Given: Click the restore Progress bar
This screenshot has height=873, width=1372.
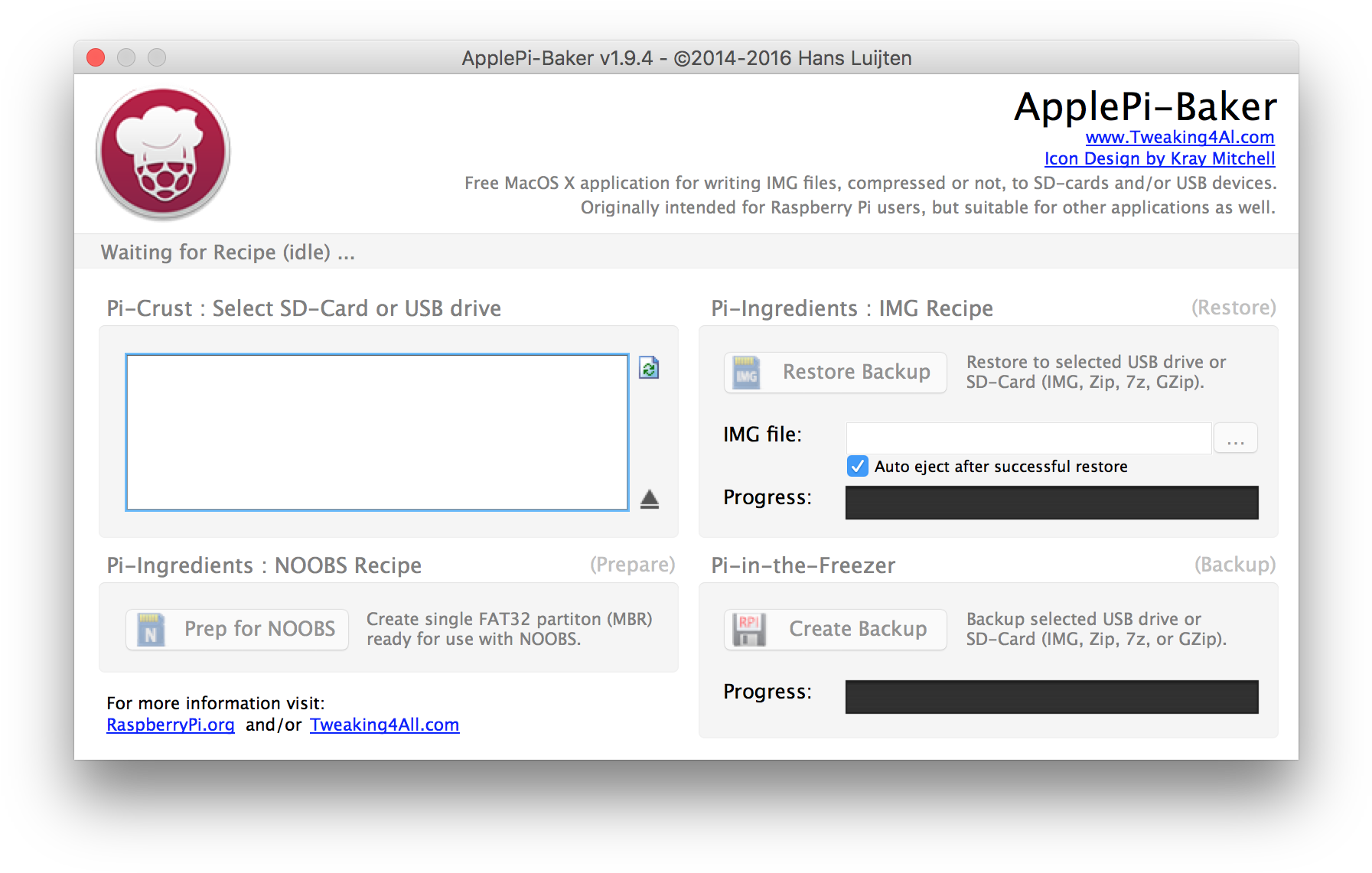Looking at the screenshot, I should point(1051,503).
